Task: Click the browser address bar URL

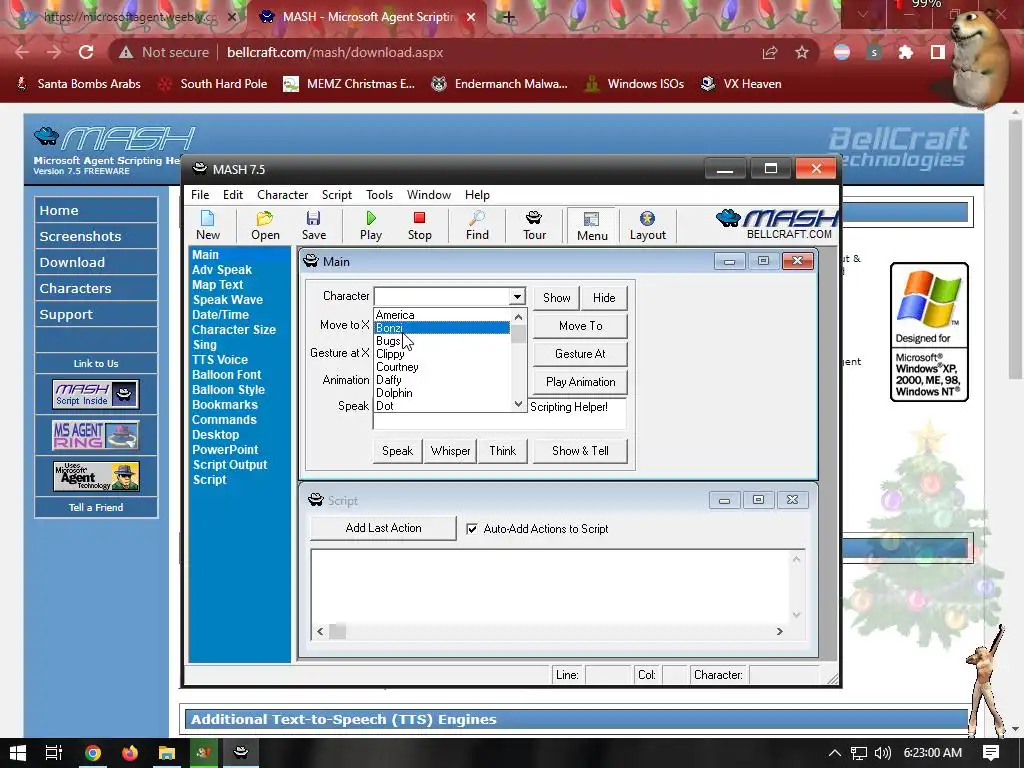Action: [335, 52]
